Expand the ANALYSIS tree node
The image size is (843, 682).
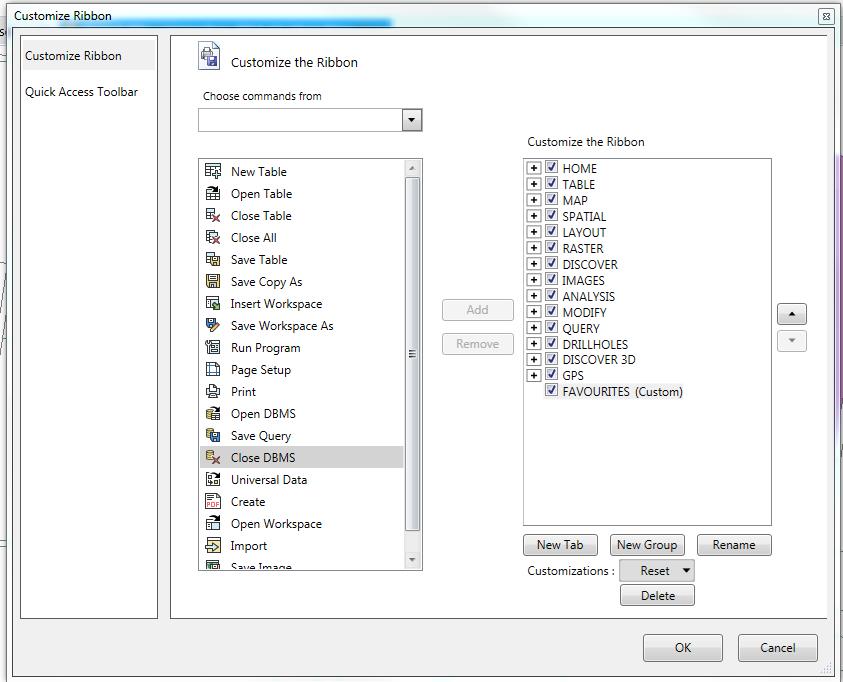point(533,296)
